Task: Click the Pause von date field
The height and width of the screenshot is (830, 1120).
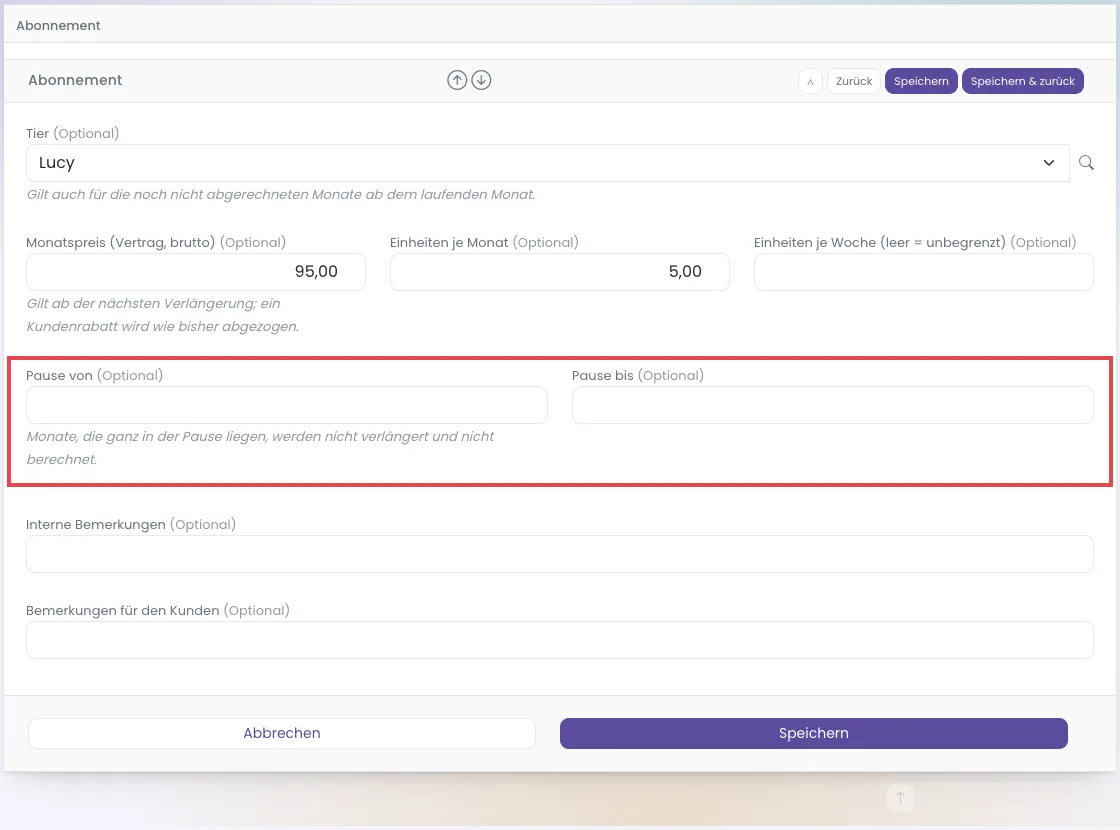Action: [286, 405]
